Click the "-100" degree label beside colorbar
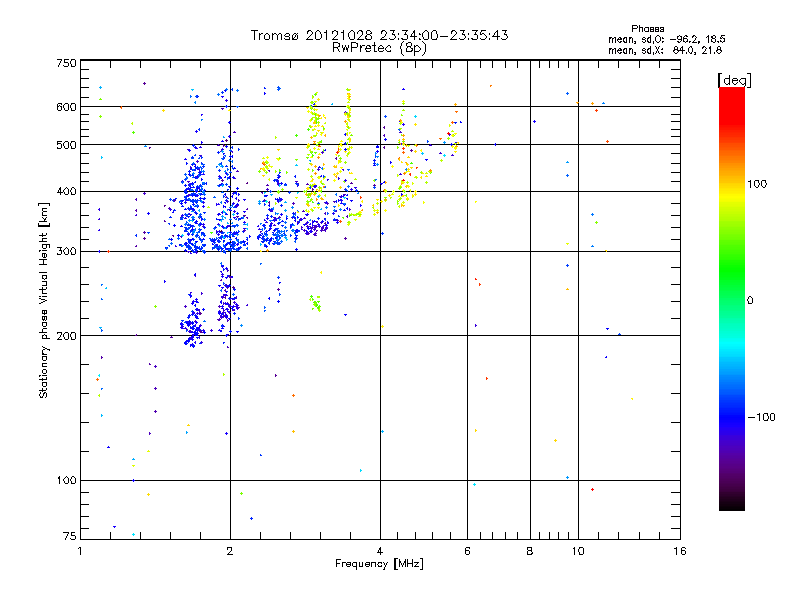Image resolution: width=800 pixels, height=600 pixels. click(761, 417)
